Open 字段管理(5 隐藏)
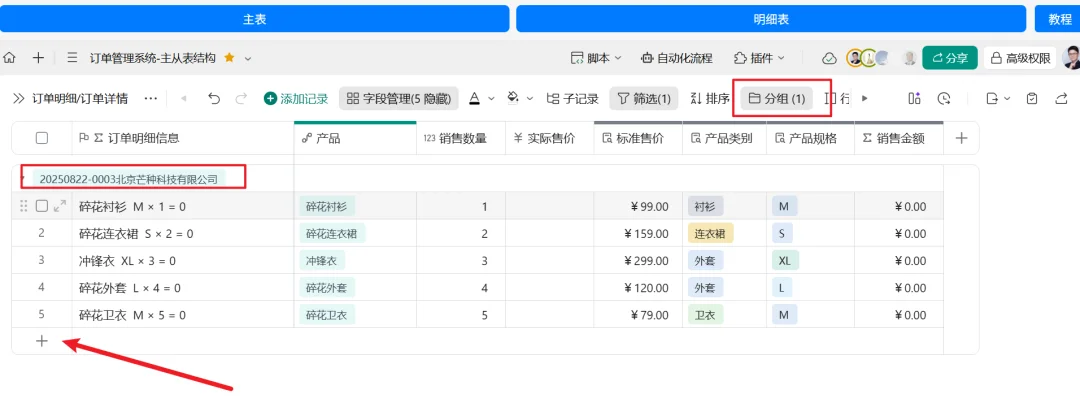This screenshot has height=416, width=1080. pyautogui.click(x=399, y=98)
